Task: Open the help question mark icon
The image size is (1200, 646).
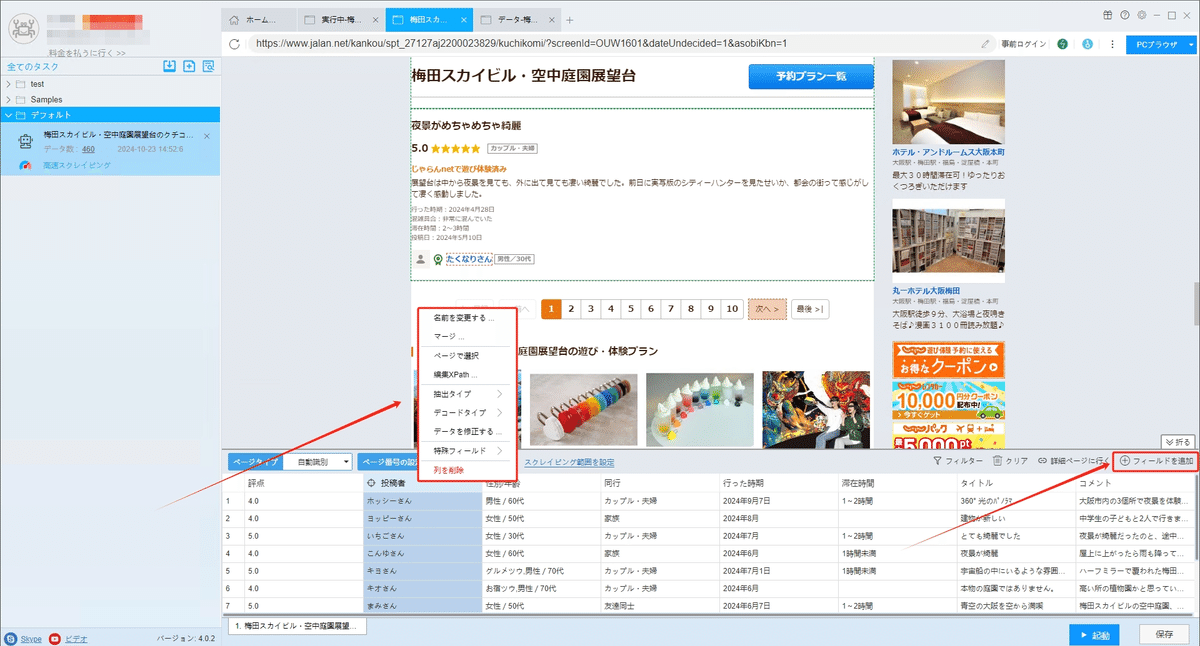Action: tap(1125, 14)
